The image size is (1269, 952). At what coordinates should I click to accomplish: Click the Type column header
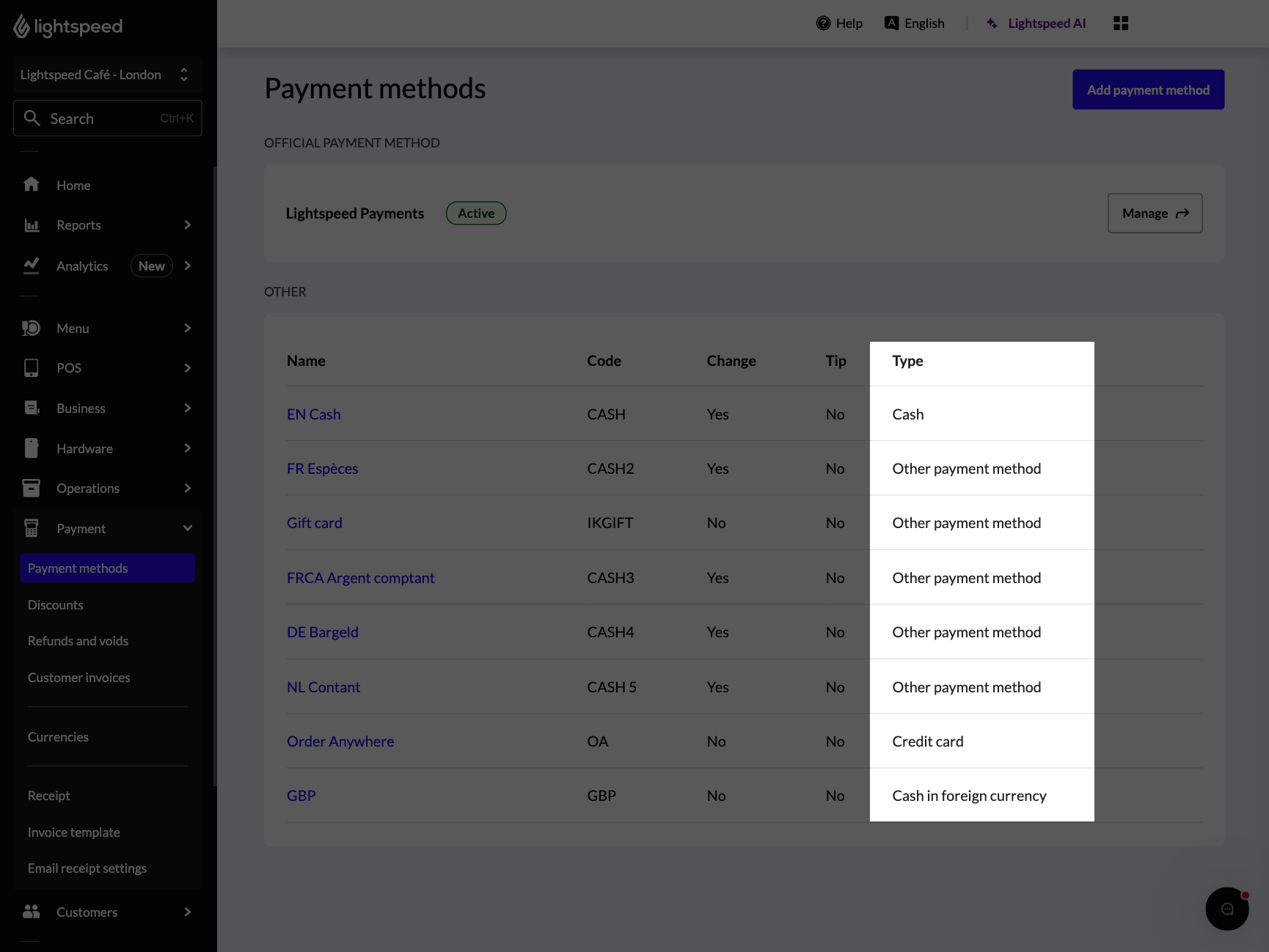tap(907, 361)
